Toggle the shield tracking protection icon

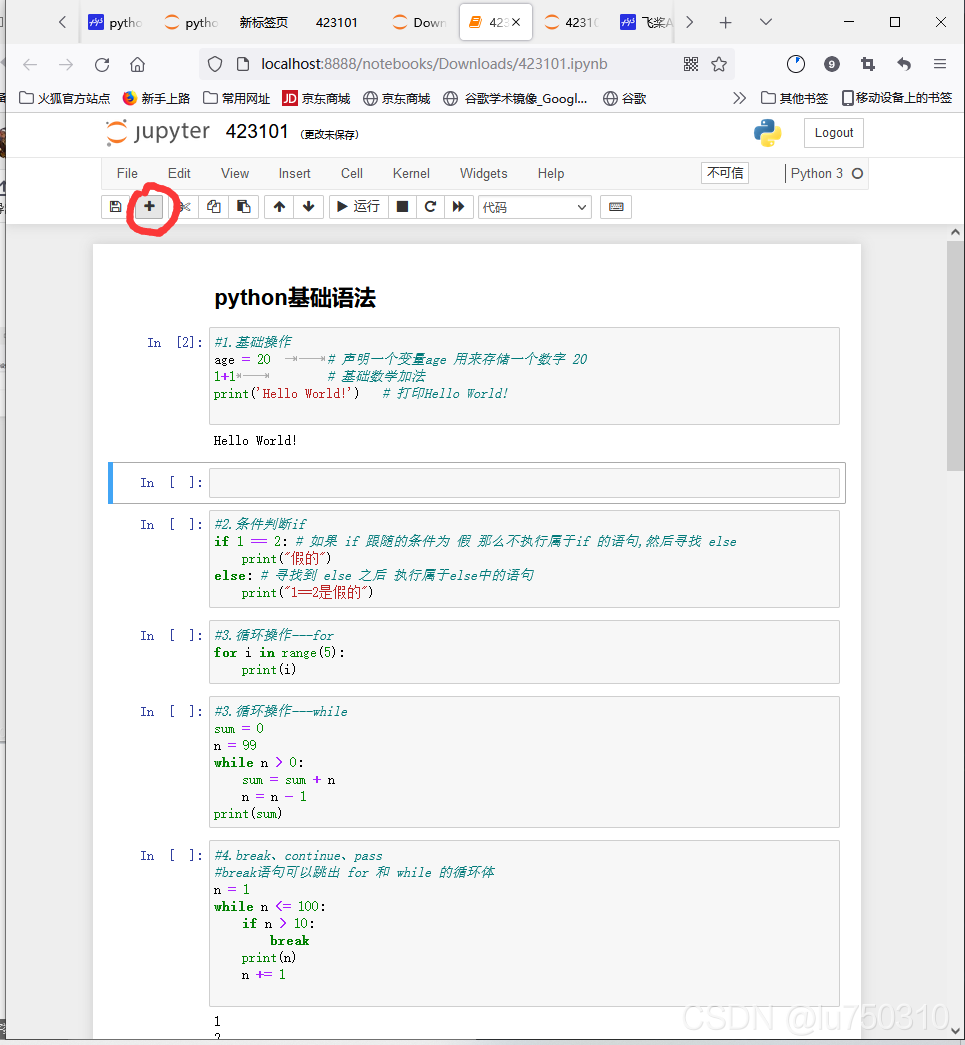tap(215, 62)
